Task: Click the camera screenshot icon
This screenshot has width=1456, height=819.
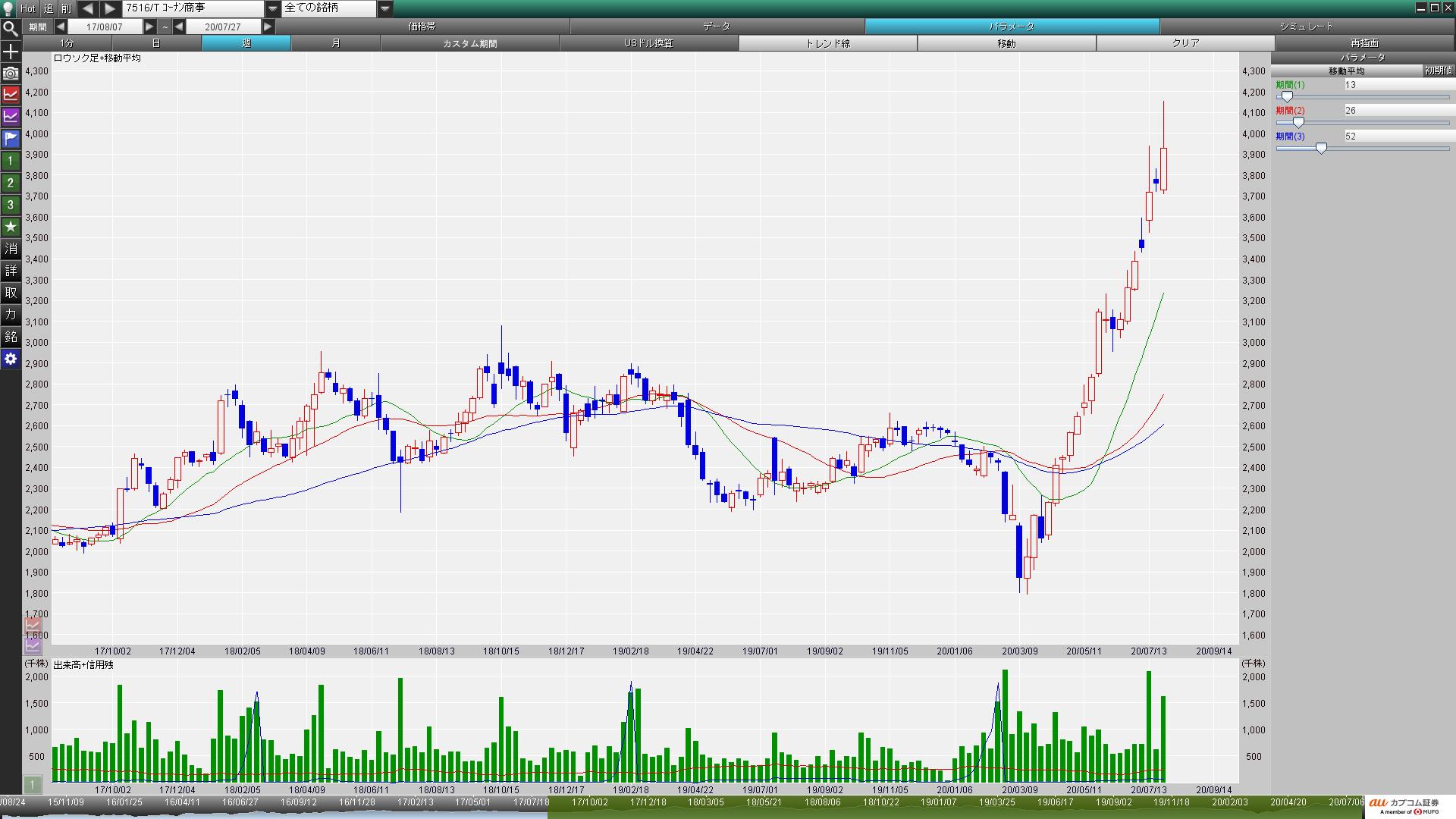Action: pos(11,74)
